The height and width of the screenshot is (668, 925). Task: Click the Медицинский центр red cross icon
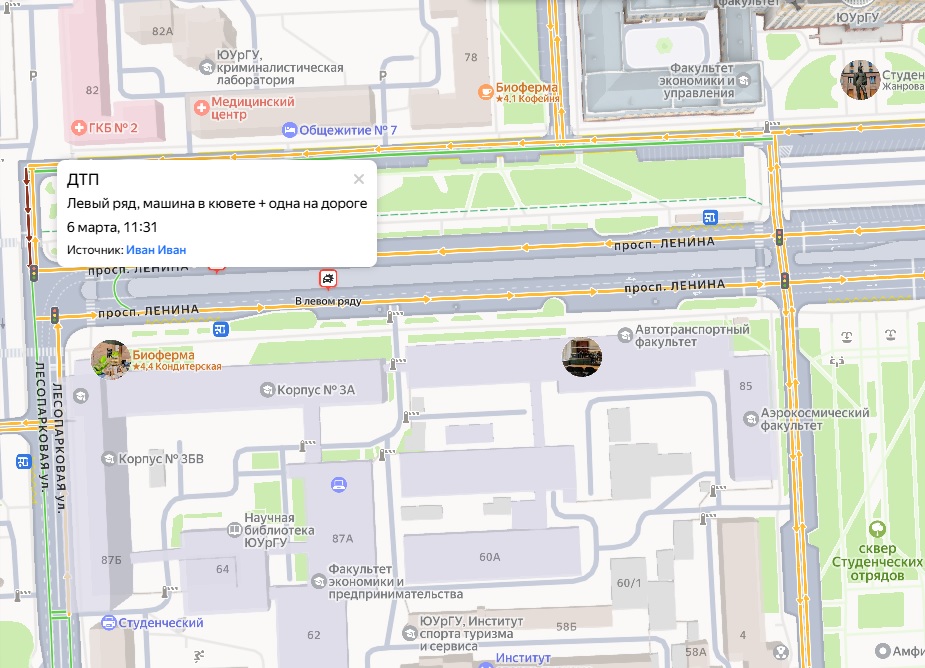coord(201,106)
